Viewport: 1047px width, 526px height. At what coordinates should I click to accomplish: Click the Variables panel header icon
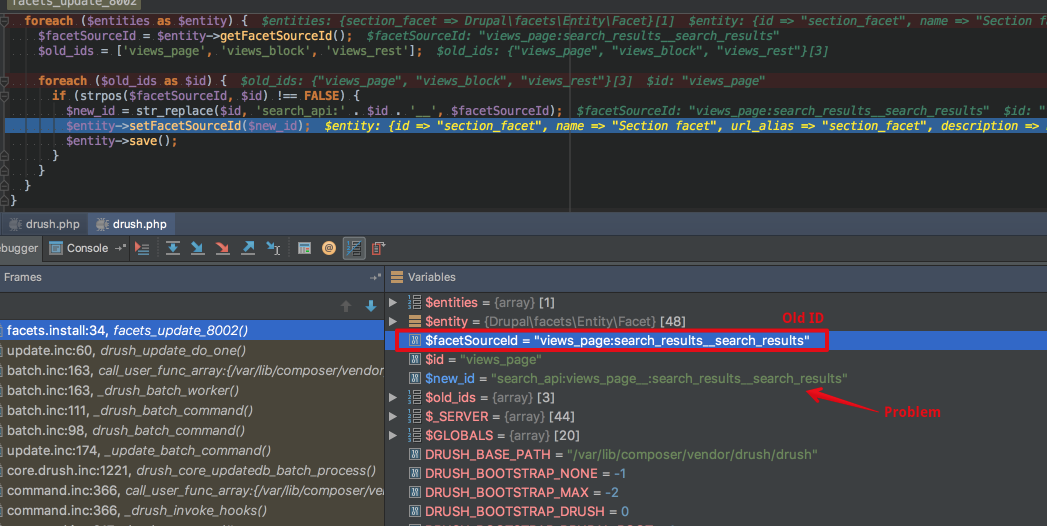tap(397, 277)
